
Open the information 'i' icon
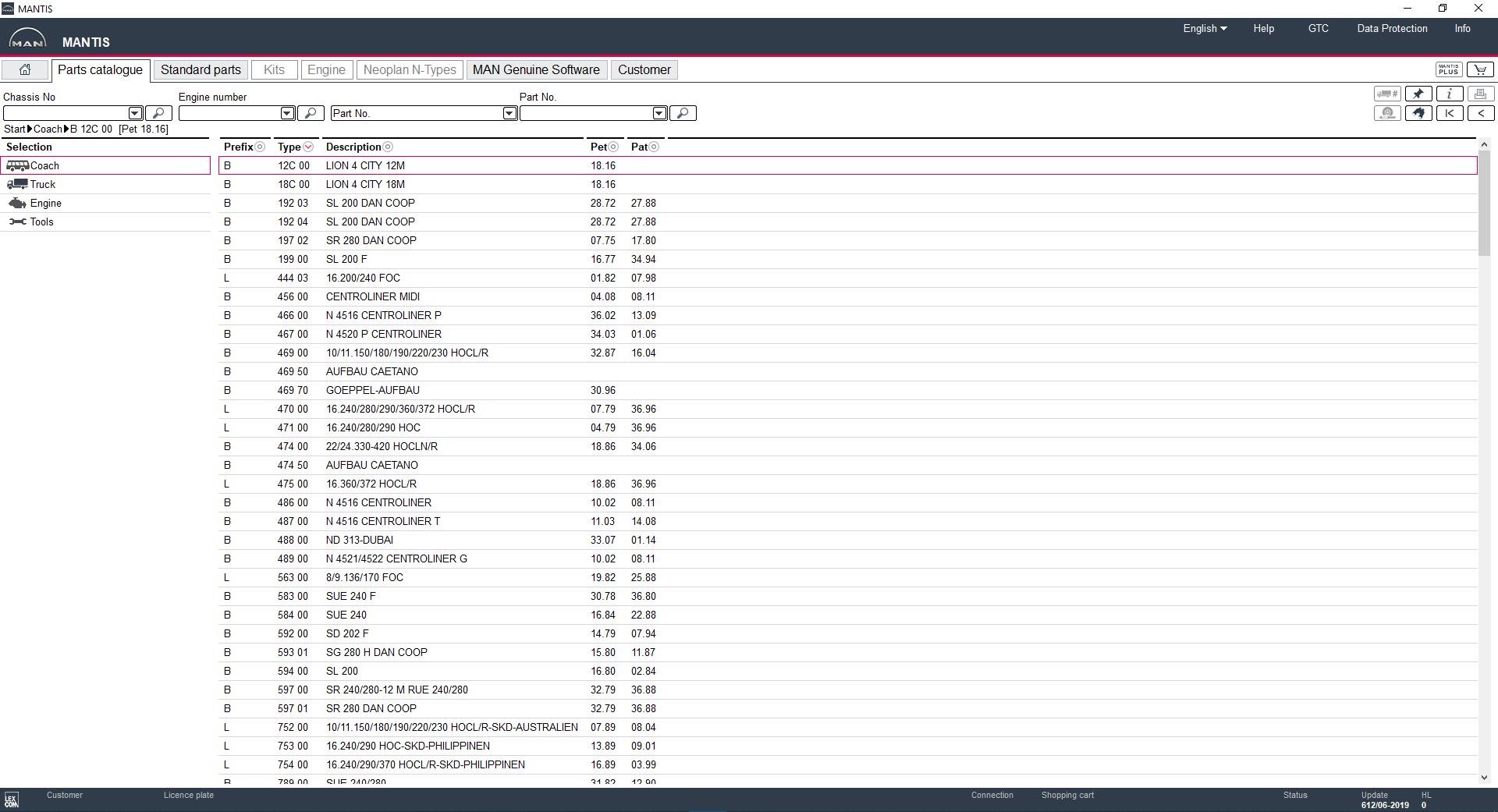[1450, 94]
